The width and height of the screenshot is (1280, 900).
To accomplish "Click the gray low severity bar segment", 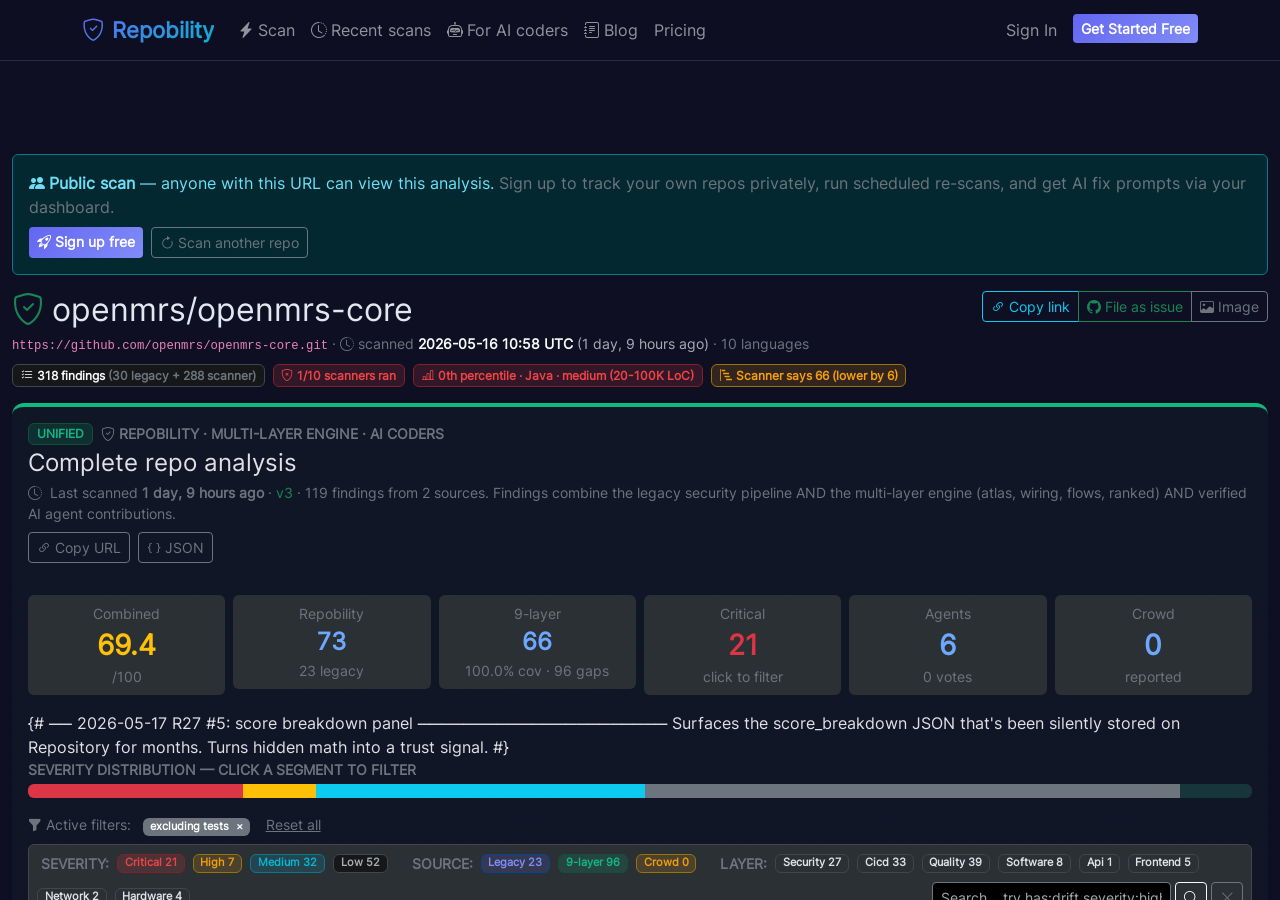I will [x=912, y=791].
